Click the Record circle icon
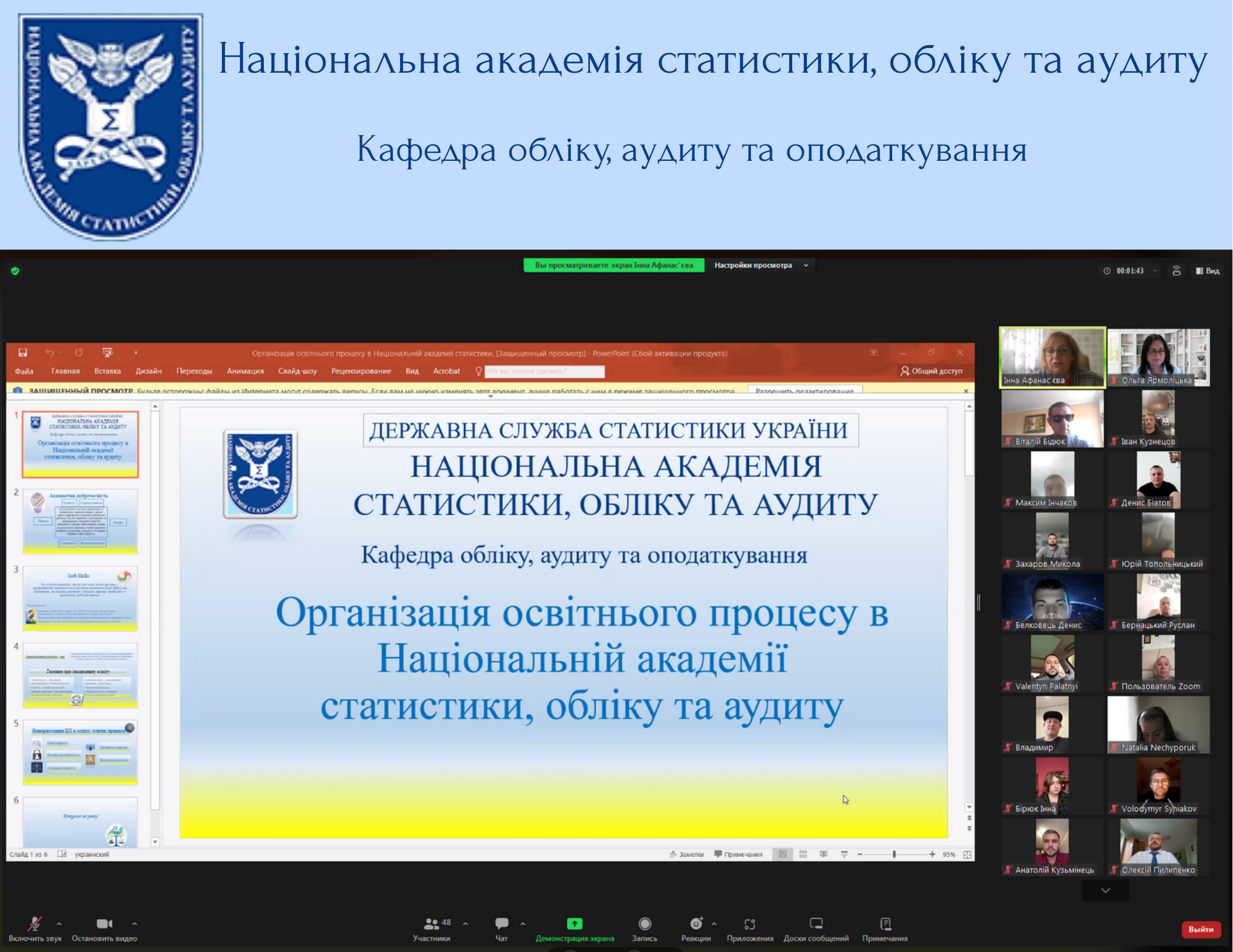 click(645, 924)
